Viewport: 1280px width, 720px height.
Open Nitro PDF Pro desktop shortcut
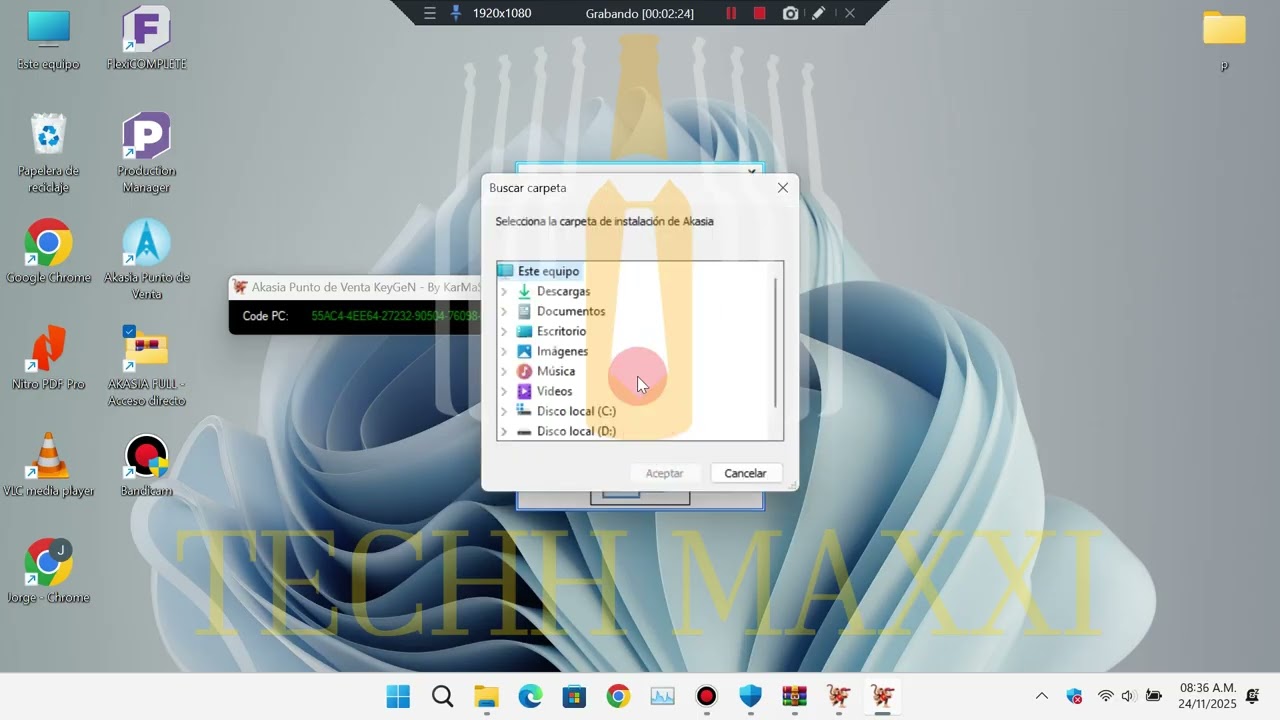click(x=48, y=358)
